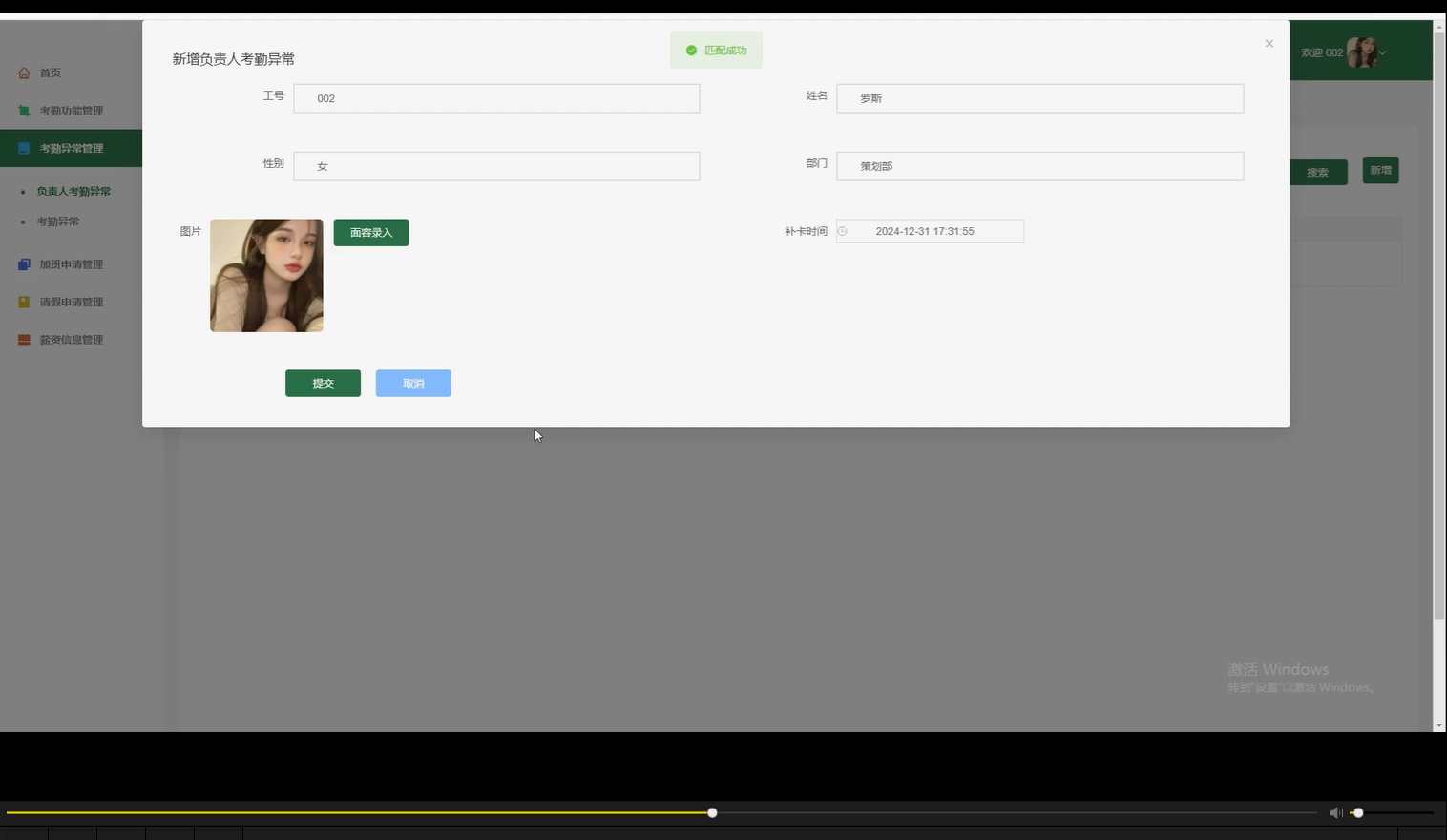Select 负责人考勤异常 submenu item

73,191
